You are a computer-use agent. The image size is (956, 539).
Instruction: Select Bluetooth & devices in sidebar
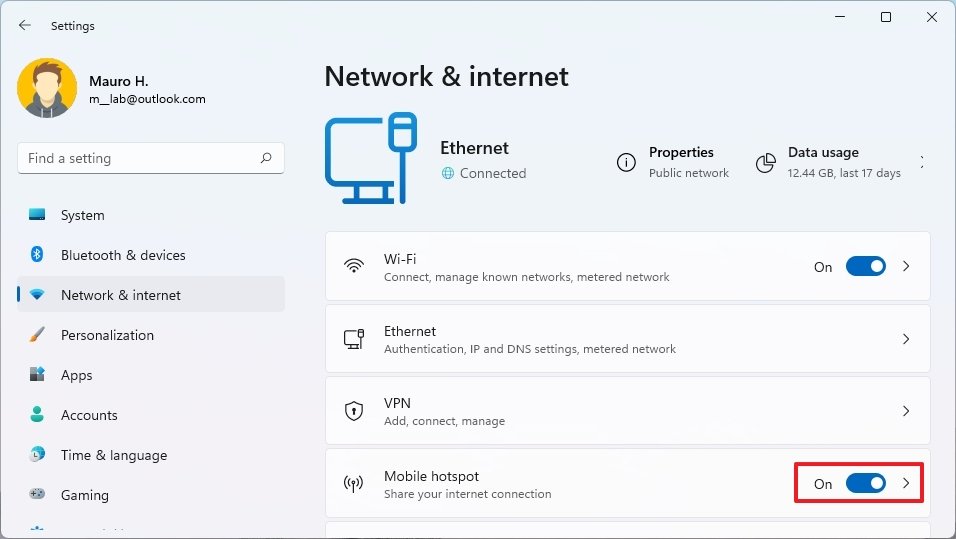point(123,255)
